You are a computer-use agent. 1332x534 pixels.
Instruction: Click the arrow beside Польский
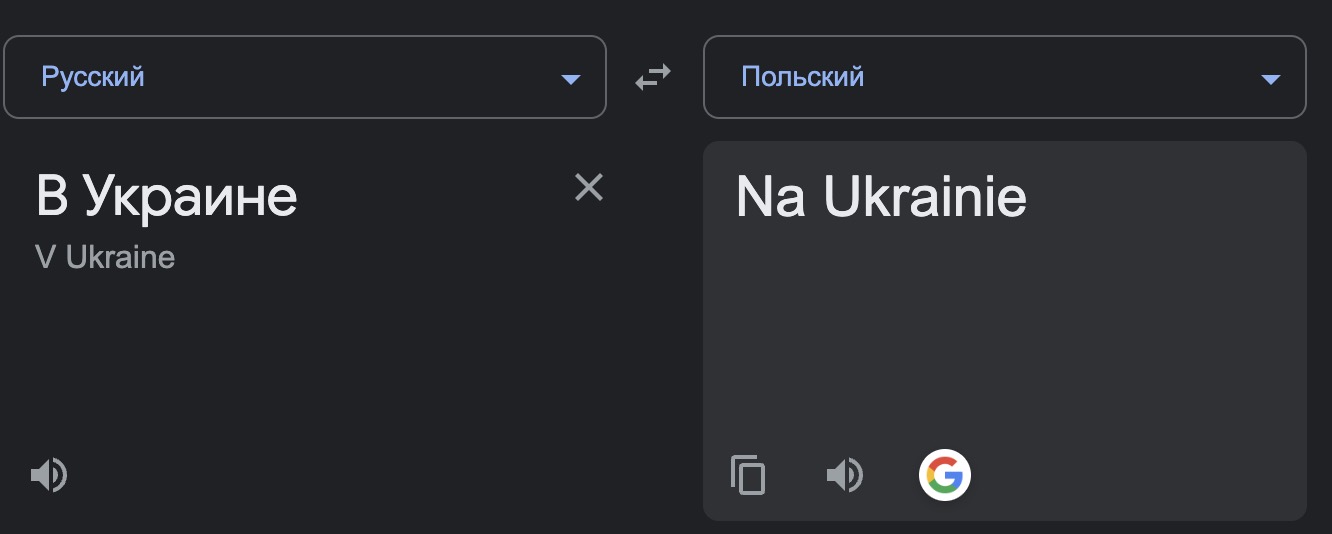click(1271, 79)
